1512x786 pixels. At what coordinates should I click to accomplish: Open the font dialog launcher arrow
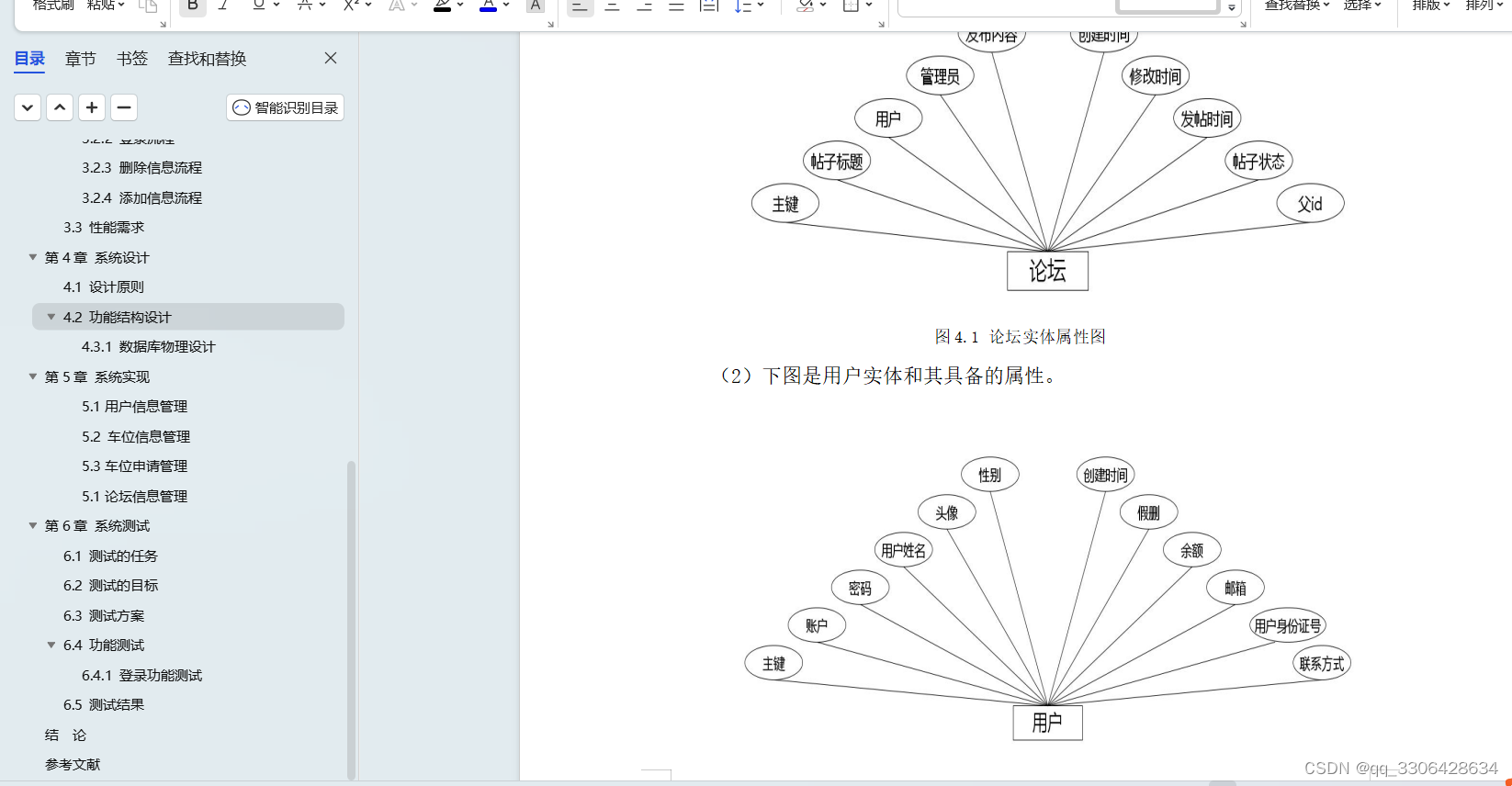(550, 24)
